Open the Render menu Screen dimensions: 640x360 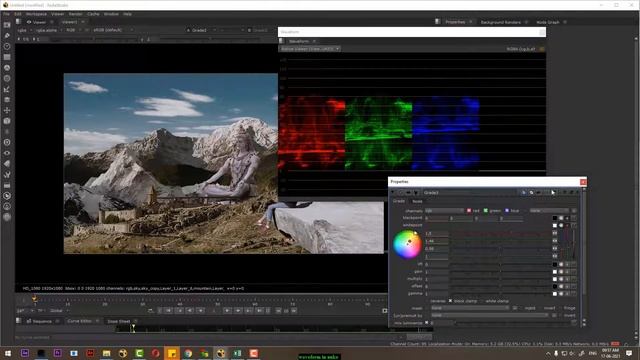click(76, 14)
